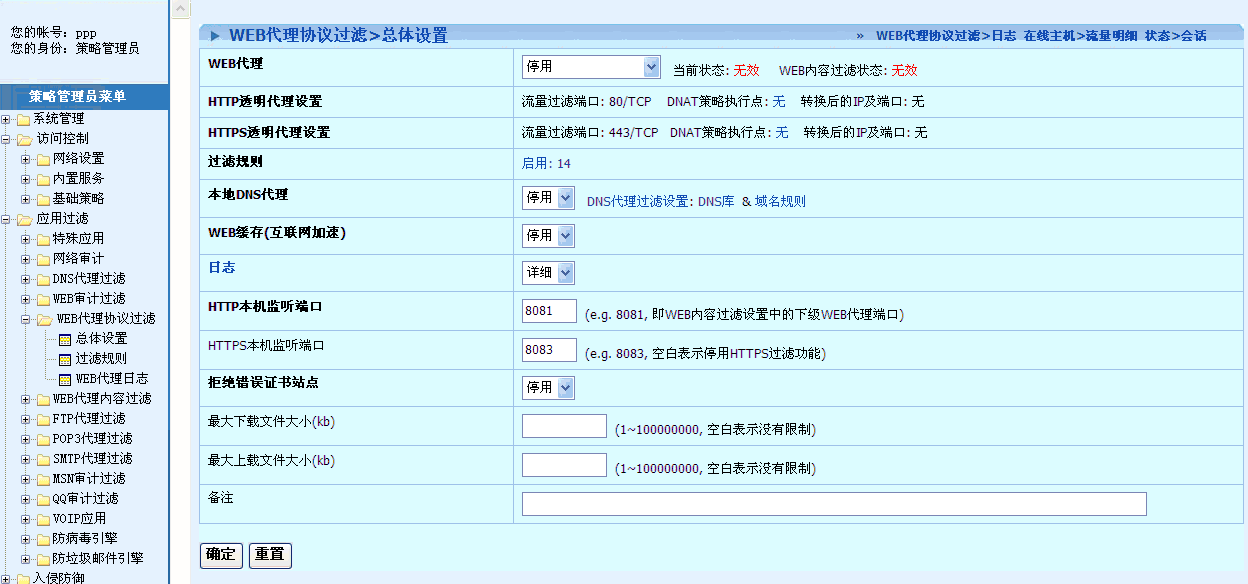
Task: Click the HTTP本机监听端口 input field
Action: pos(549,311)
